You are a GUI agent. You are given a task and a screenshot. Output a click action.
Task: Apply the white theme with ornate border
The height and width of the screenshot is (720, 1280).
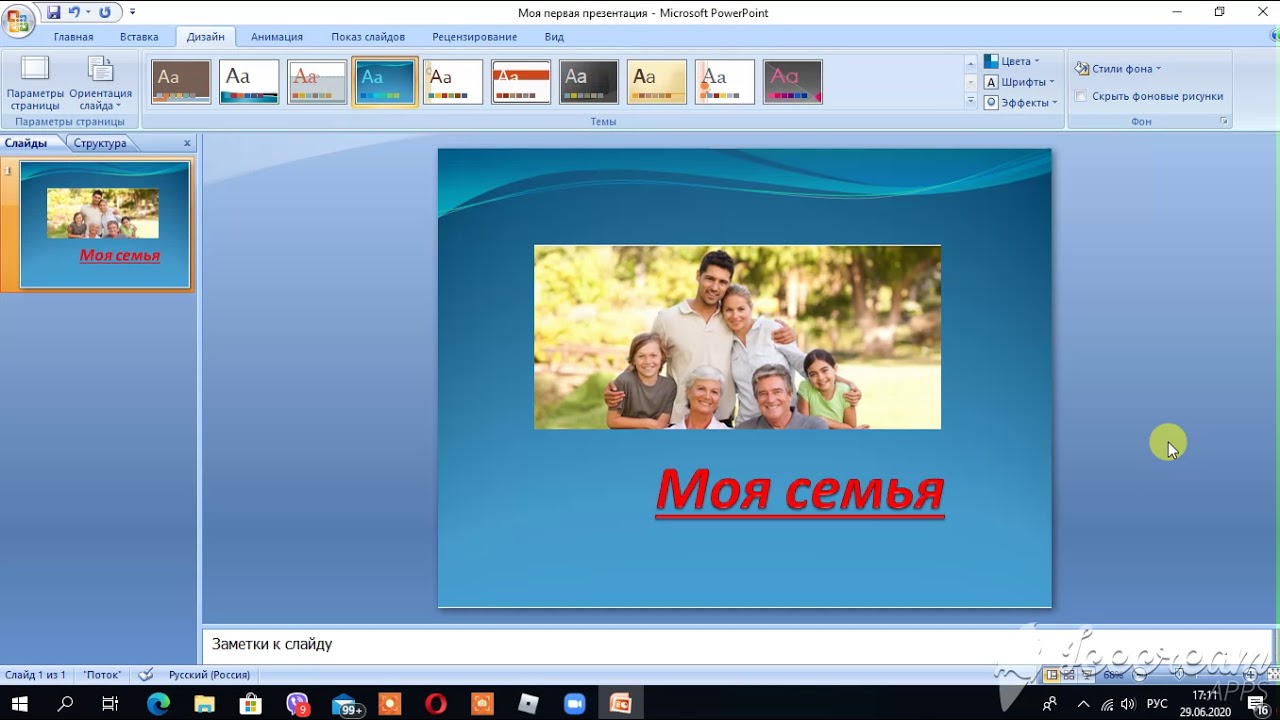tap(453, 82)
